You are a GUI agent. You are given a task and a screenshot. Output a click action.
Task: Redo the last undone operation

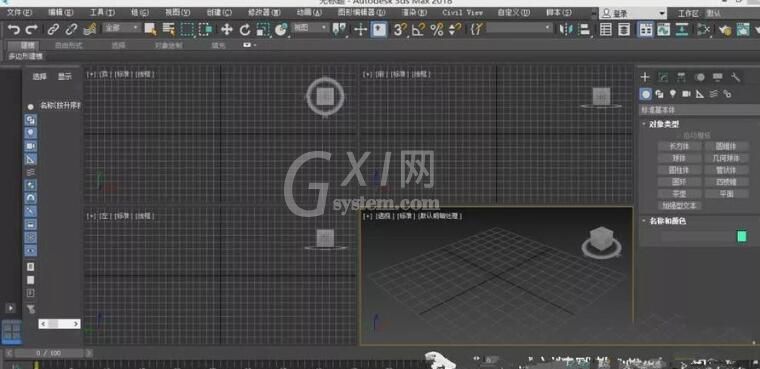click(32, 30)
